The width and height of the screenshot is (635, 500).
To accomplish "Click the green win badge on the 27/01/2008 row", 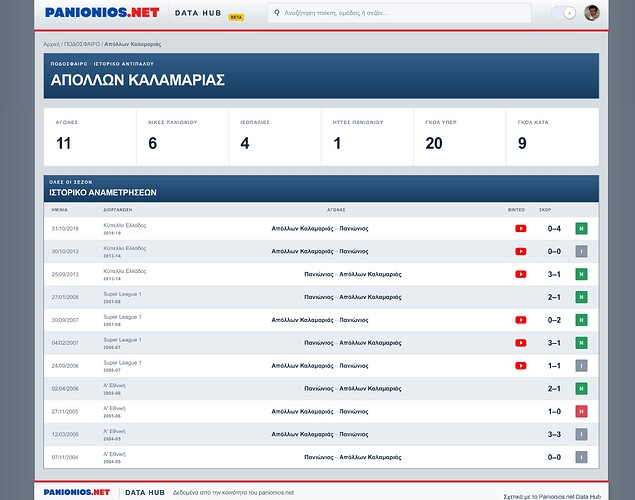I will coord(581,297).
